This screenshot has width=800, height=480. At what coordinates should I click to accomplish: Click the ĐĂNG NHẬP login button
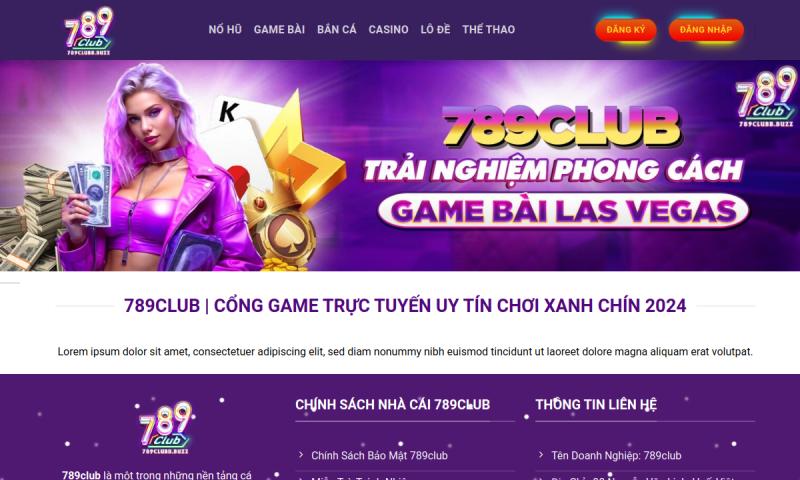[706, 30]
